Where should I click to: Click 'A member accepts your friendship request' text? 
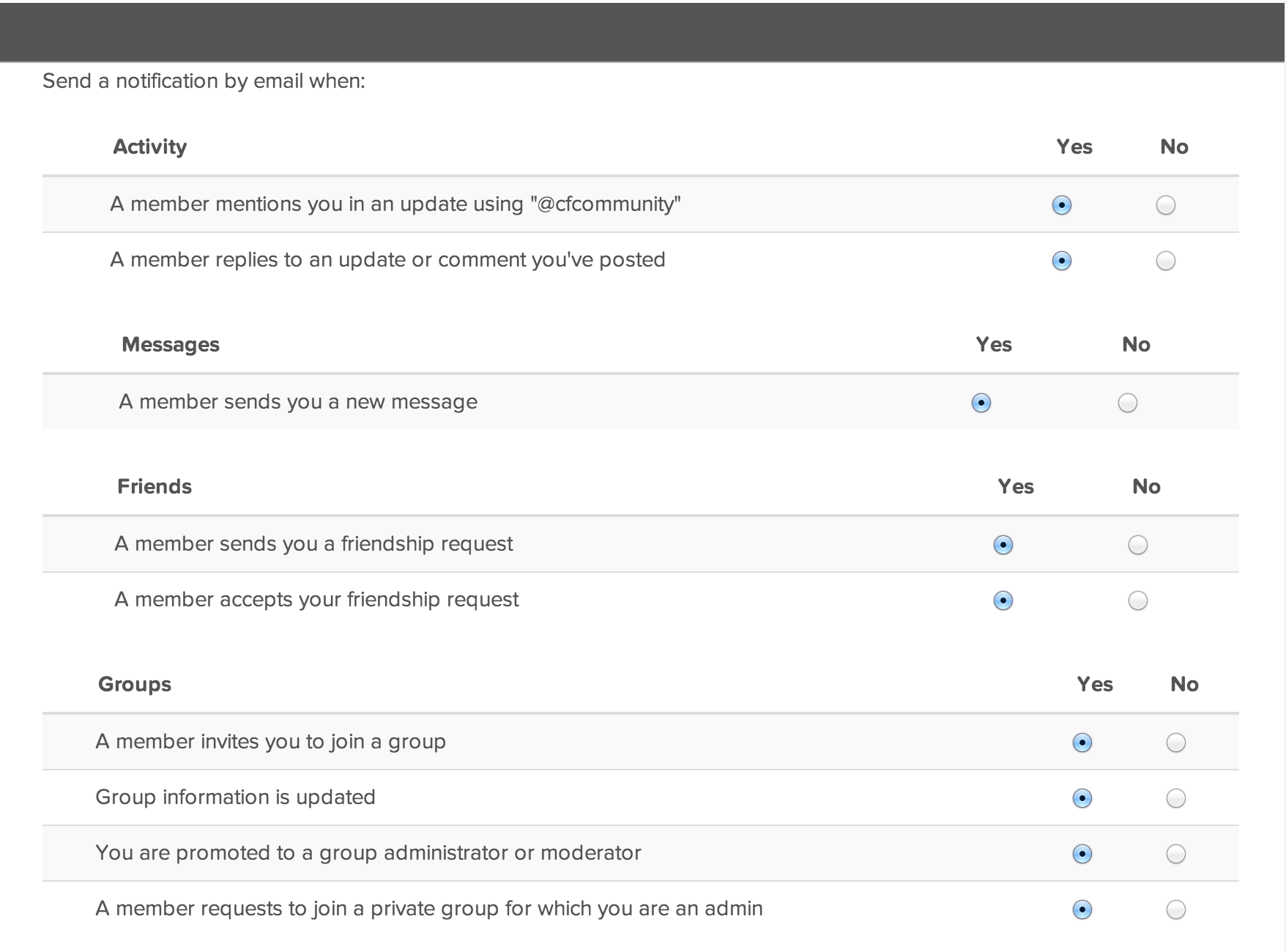point(316,600)
